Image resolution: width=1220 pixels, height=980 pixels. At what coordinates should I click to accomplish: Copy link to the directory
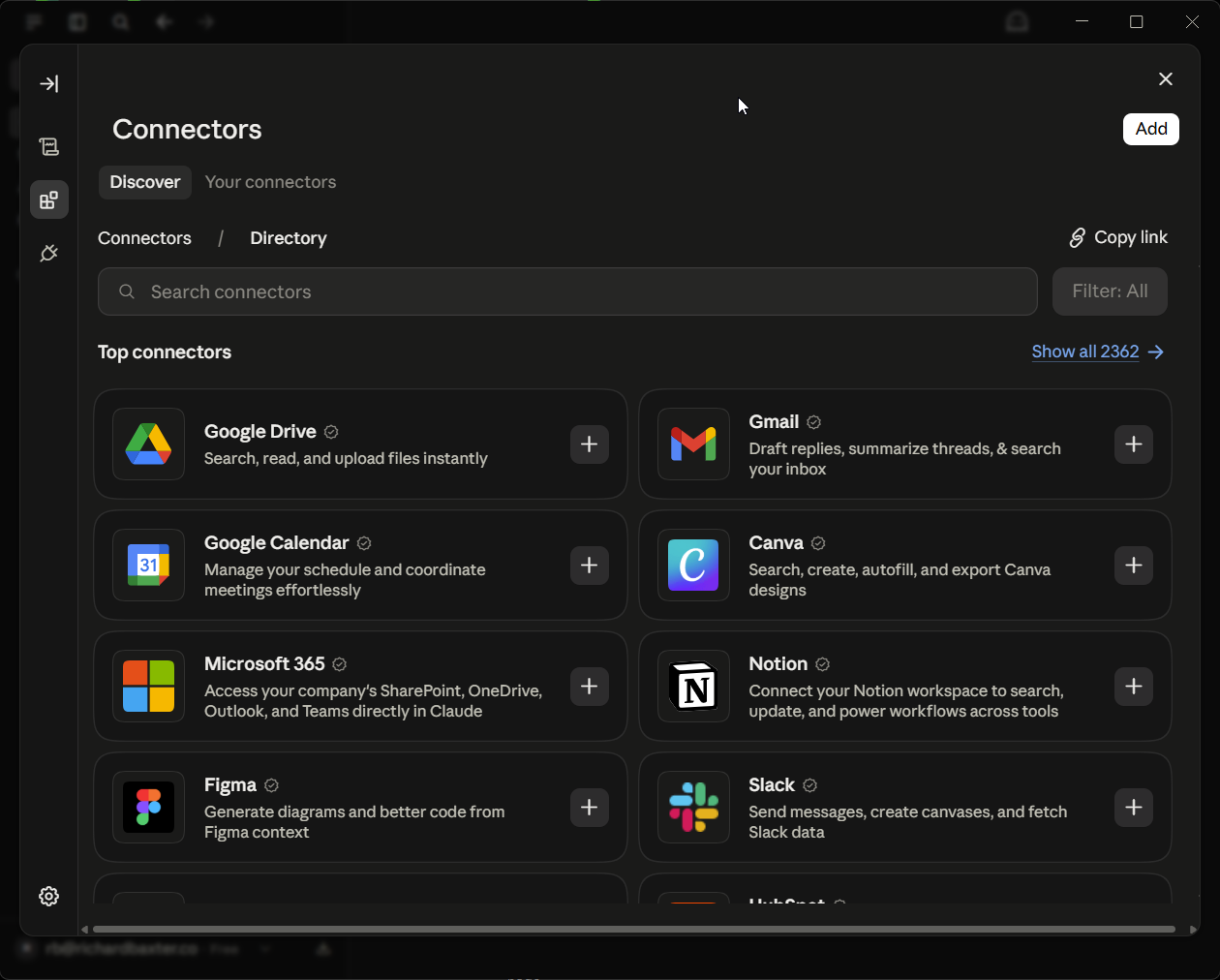[x=1118, y=237]
